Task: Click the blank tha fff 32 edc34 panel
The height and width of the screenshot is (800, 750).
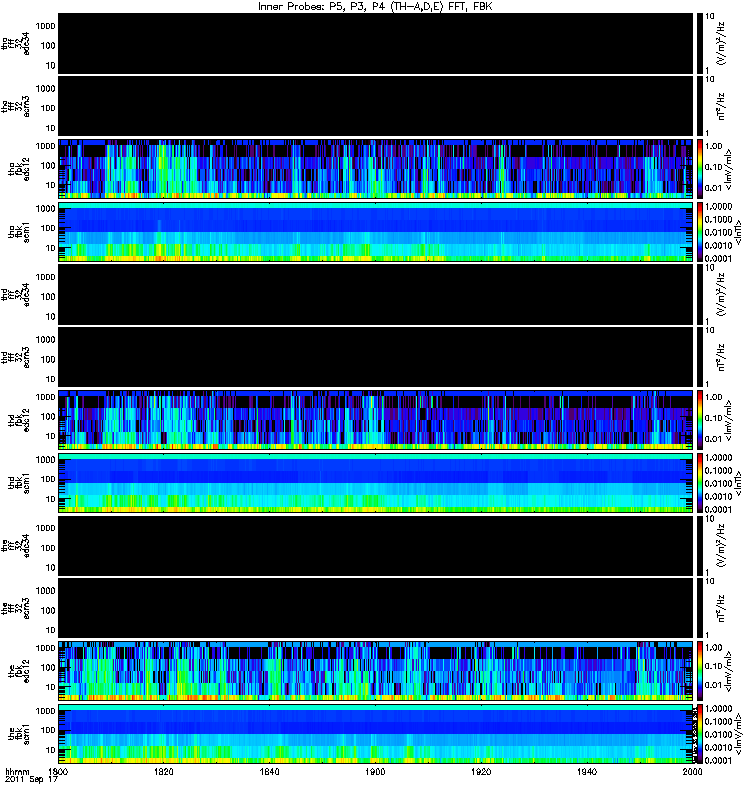Action: pos(376,43)
